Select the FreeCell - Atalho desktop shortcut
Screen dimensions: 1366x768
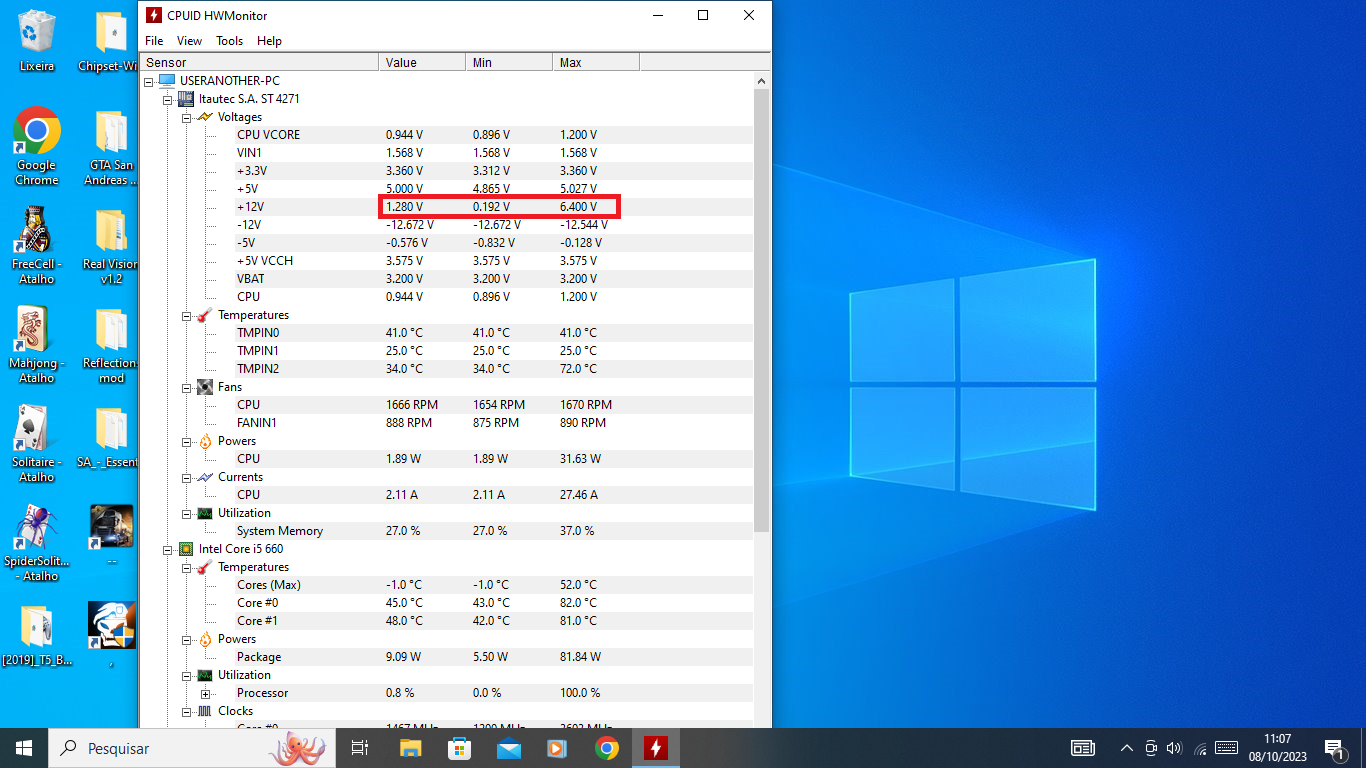coord(37,245)
